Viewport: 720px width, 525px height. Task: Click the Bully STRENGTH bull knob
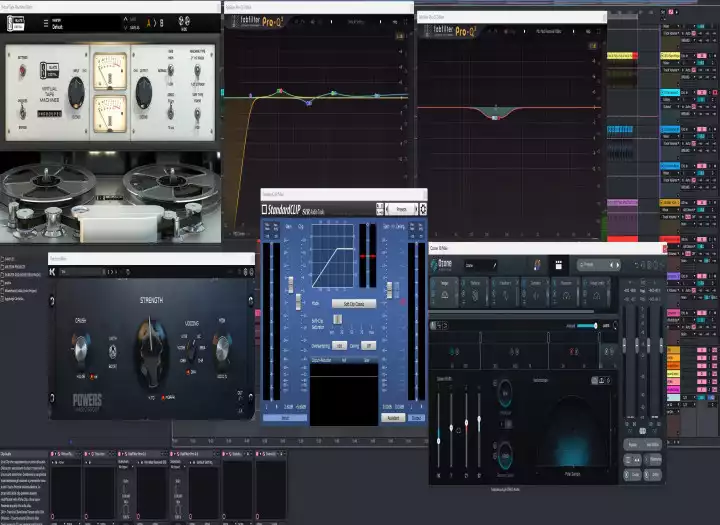tap(151, 351)
